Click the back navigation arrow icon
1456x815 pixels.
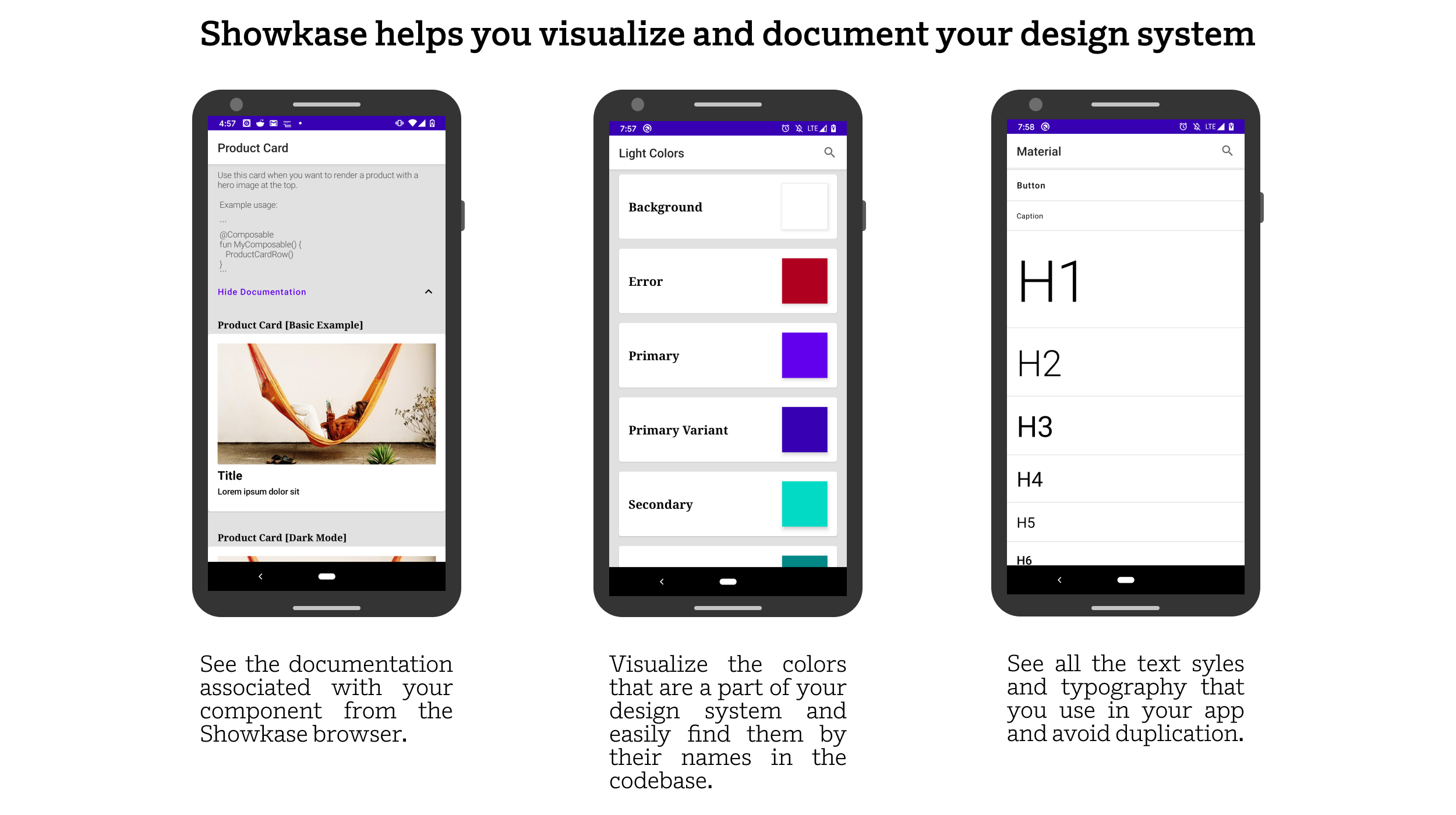[261, 580]
